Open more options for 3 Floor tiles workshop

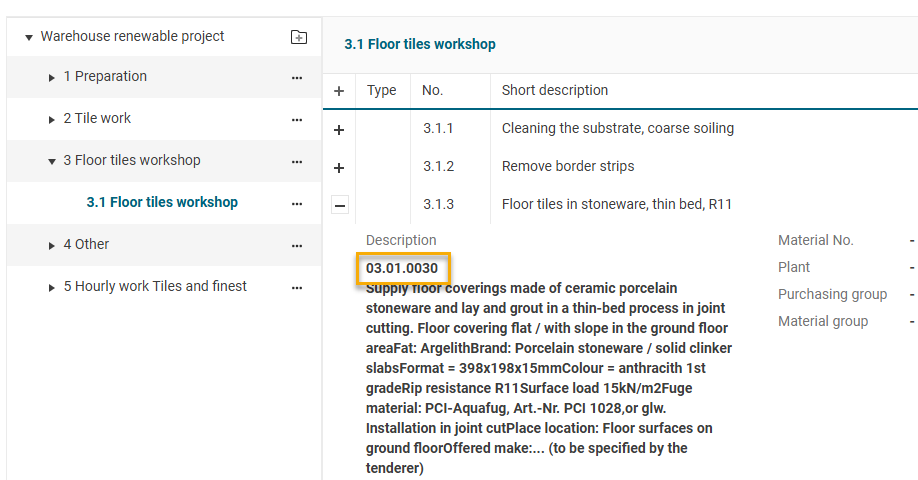click(x=297, y=161)
